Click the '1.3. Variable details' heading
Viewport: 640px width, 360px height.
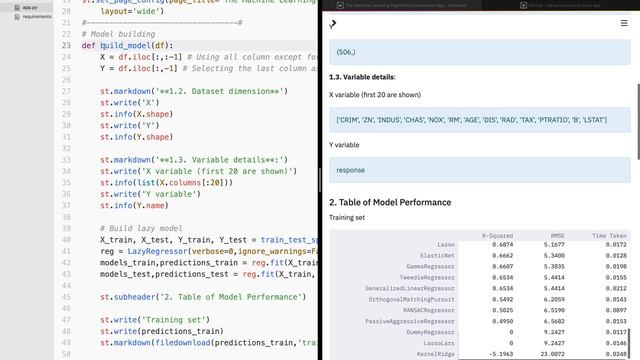362,77
